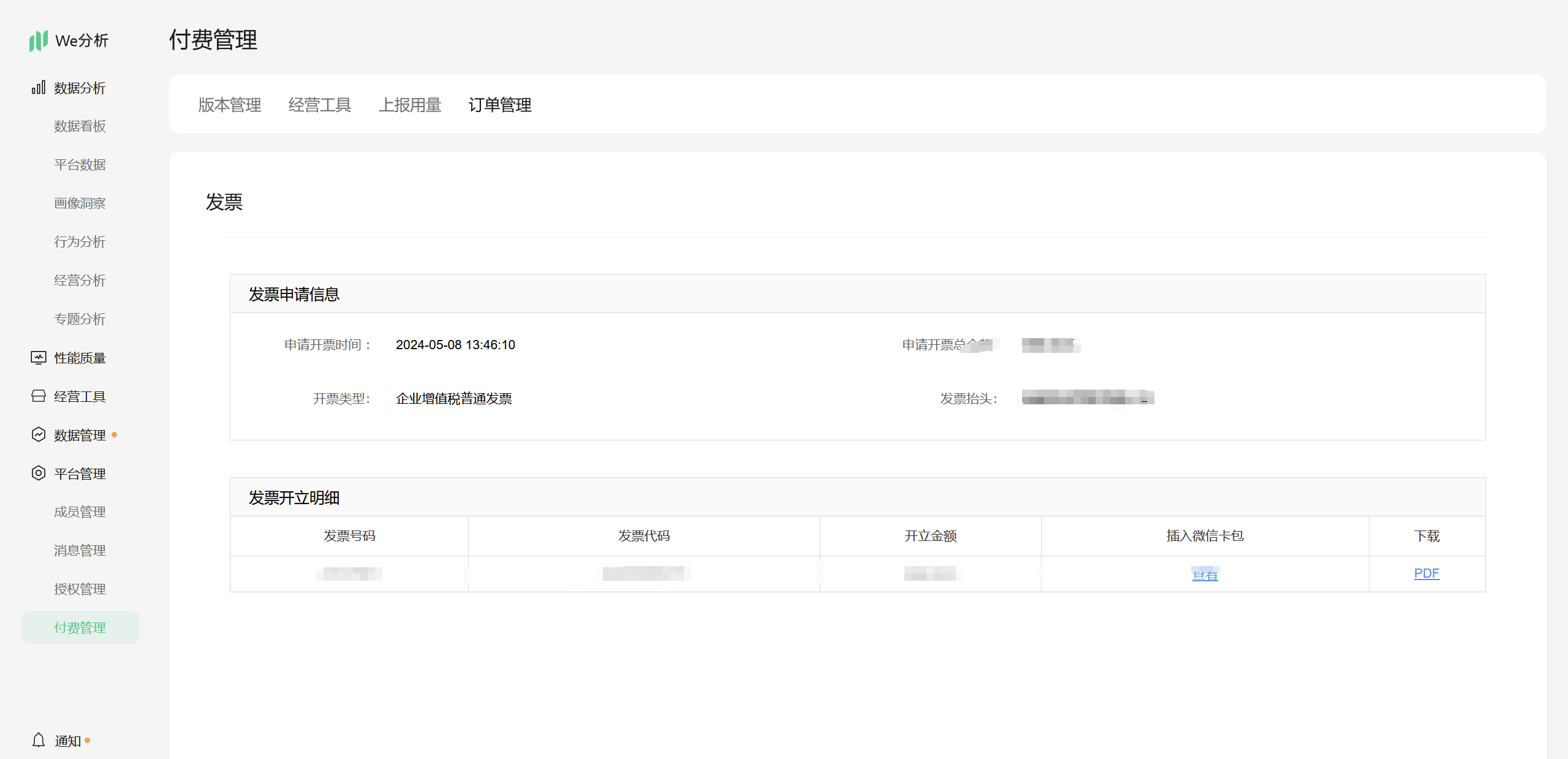The height and width of the screenshot is (759, 1568).
Task: Go to 平台数据 sidebar item
Action: click(80, 165)
